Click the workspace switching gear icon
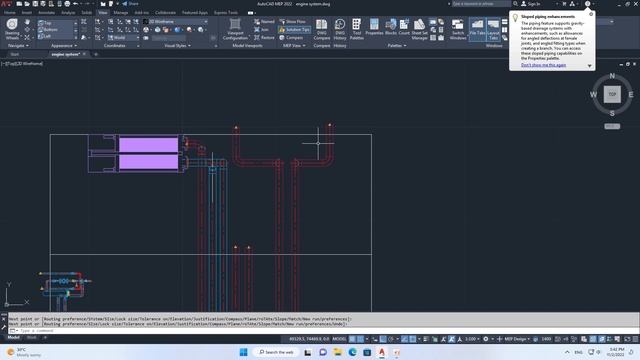The image size is (640, 360). [486, 339]
